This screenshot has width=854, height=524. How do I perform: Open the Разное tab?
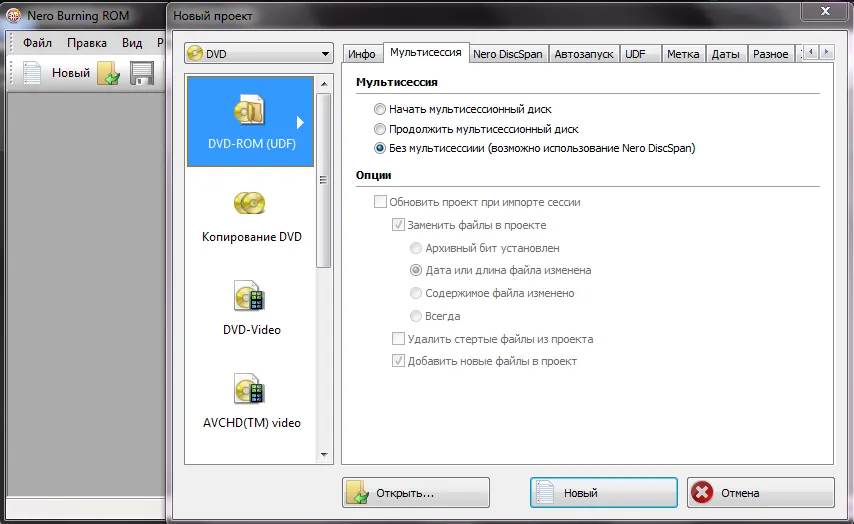(771, 54)
